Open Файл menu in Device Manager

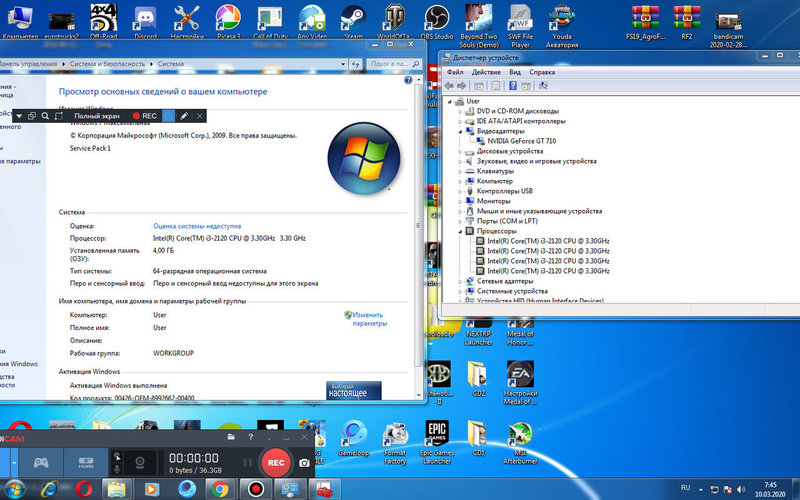click(455, 72)
